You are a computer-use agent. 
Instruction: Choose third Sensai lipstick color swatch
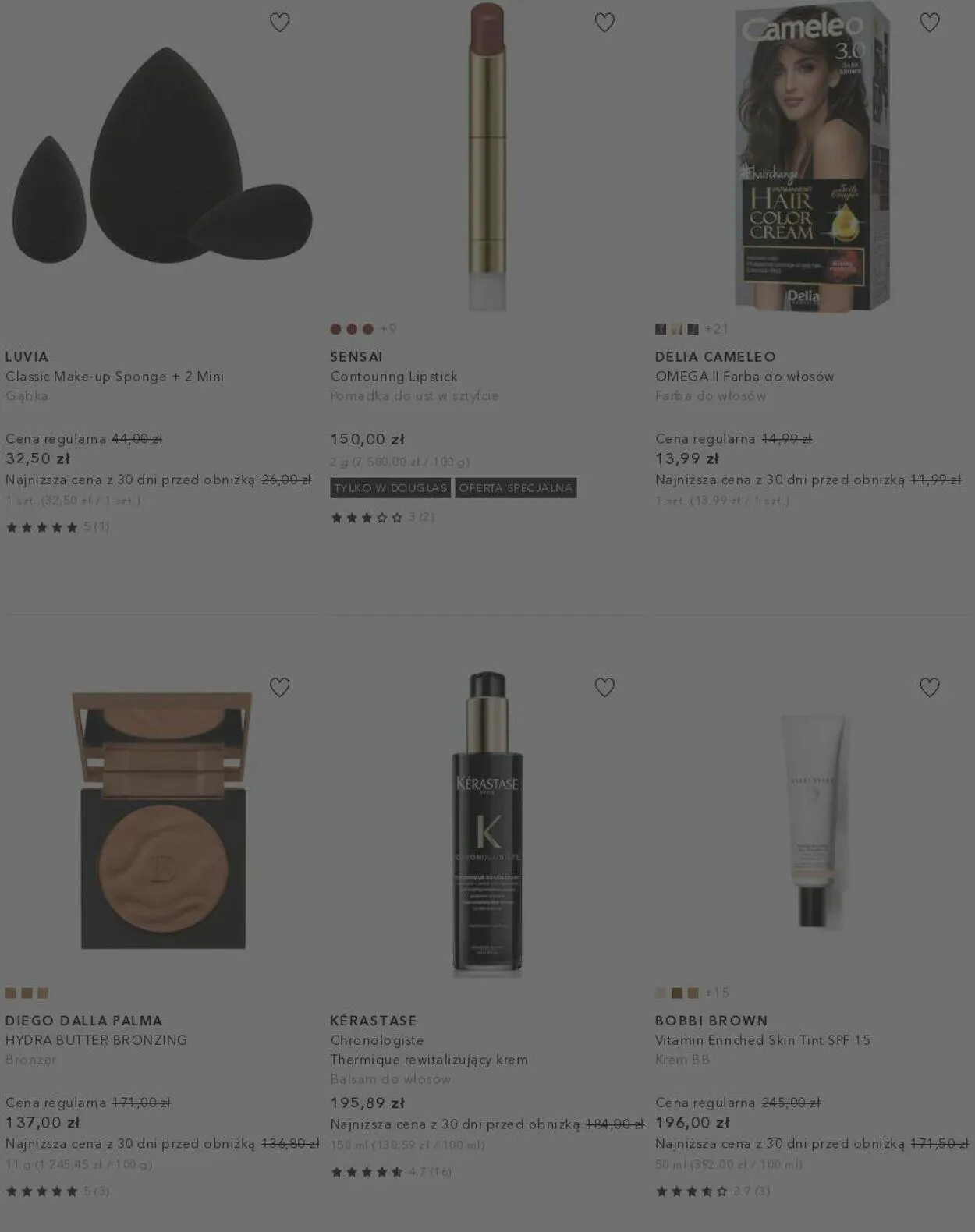click(x=367, y=329)
